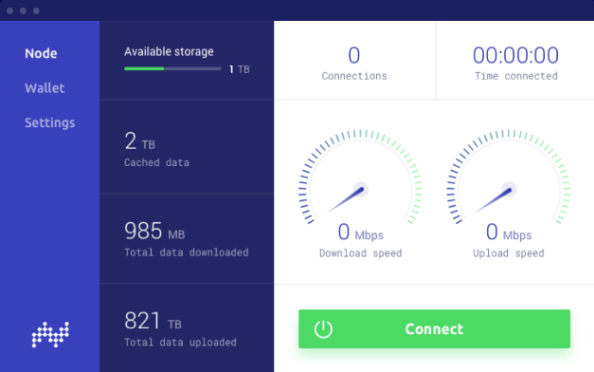Click the 'Download speed' label
This screenshot has height=372, width=594.
pos(360,253)
